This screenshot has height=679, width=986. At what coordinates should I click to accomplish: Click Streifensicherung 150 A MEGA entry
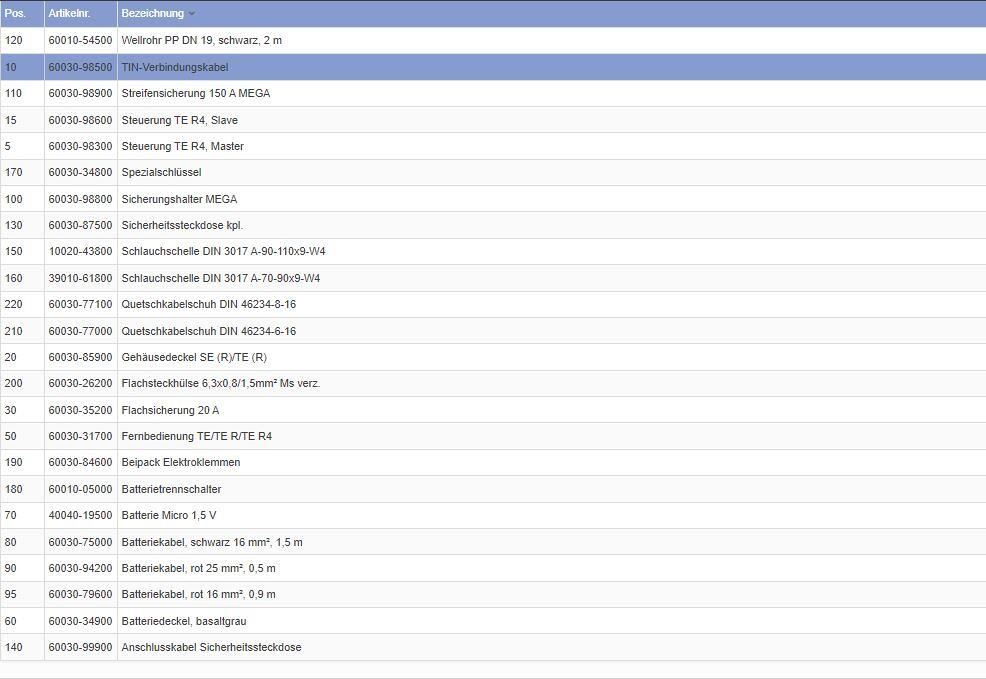[x=195, y=93]
